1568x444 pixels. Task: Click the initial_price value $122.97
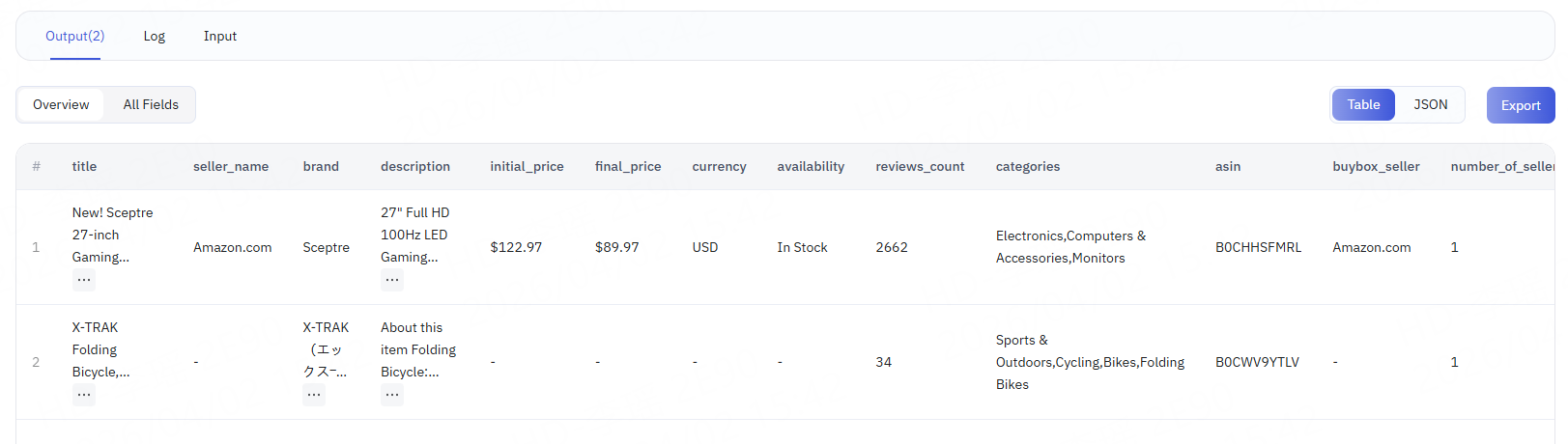point(516,247)
